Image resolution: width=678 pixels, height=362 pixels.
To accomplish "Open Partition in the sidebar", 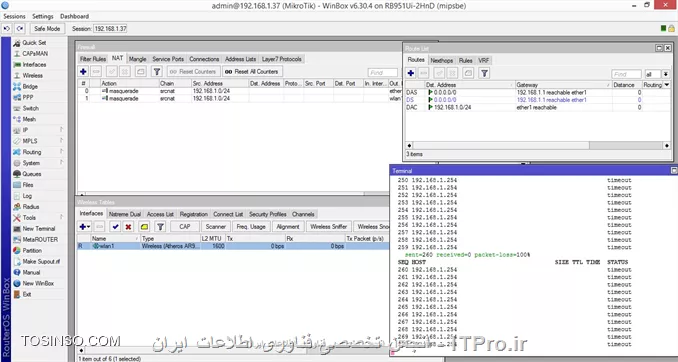I will click(x=32, y=250).
